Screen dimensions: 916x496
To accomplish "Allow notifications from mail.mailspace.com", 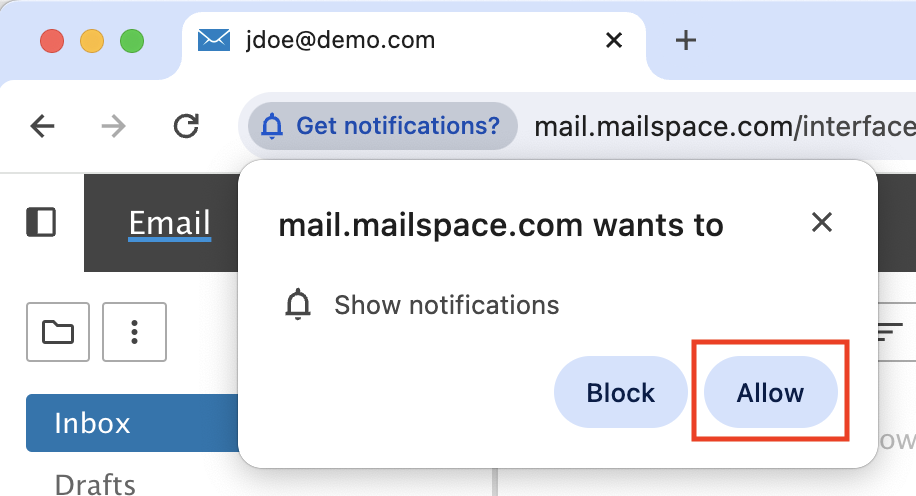I will [771, 393].
